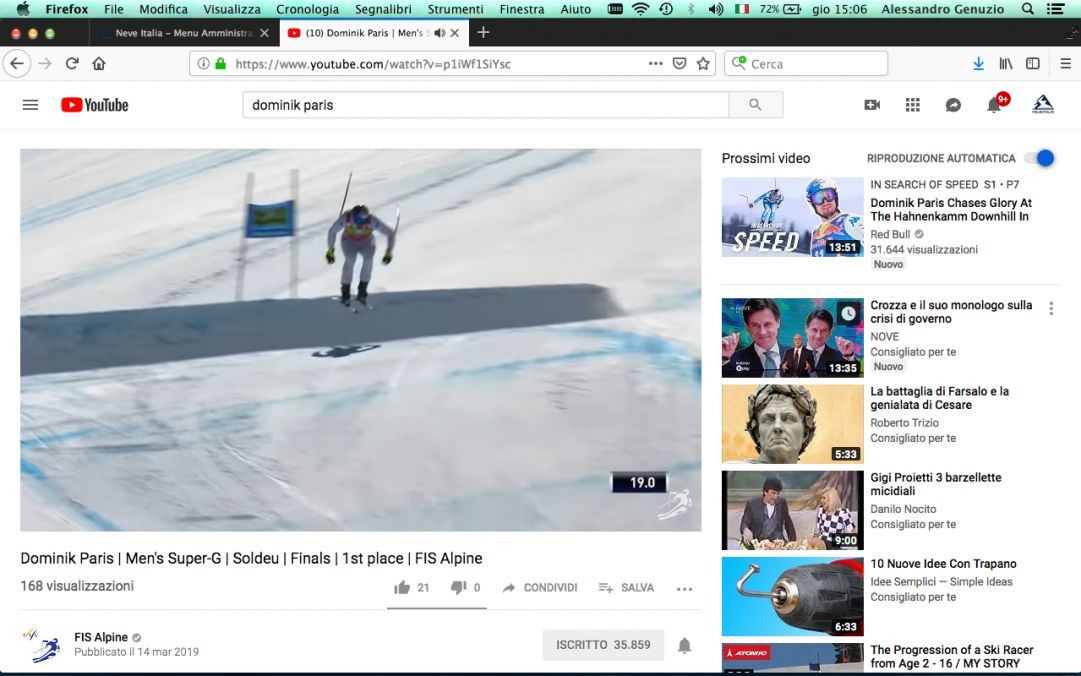Open the Modifica menu
This screenshot has width=1081, height=676.
pos(163,9)
